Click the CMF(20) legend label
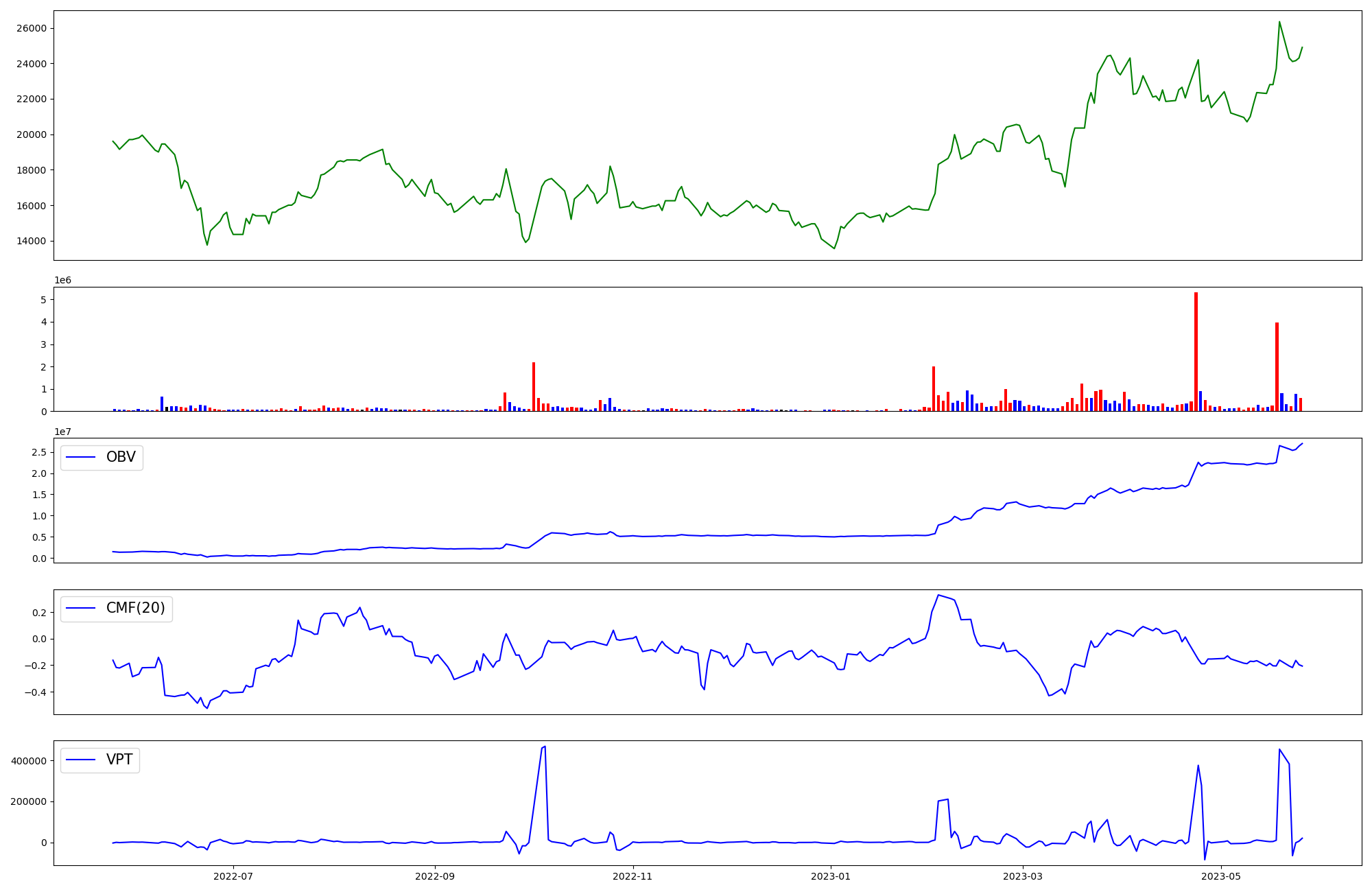Image resolution: width=1372 pixels, height=892 pixels. pyautogui.click(x=135, y=609)
